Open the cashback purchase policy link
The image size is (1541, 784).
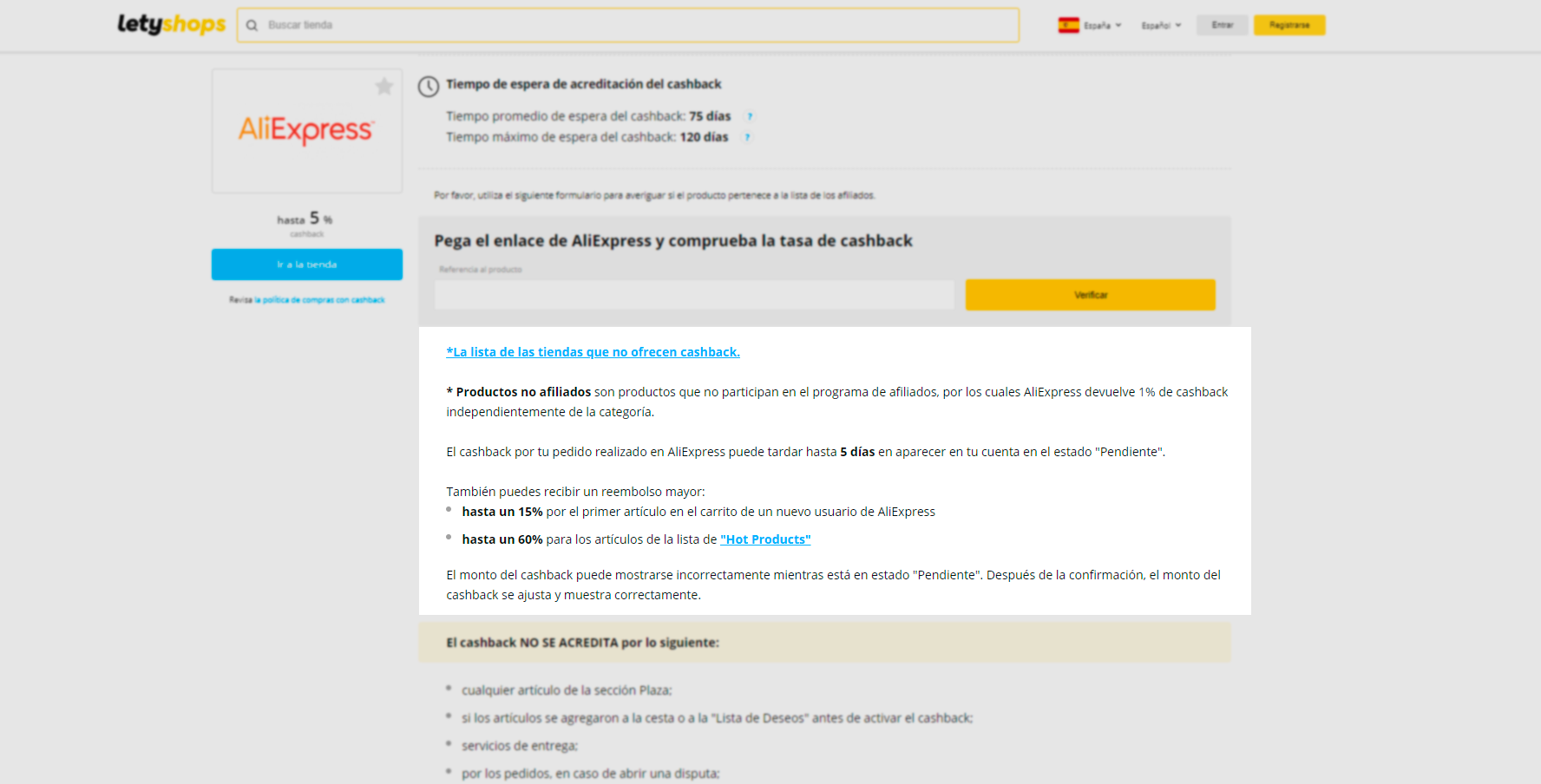318,300
